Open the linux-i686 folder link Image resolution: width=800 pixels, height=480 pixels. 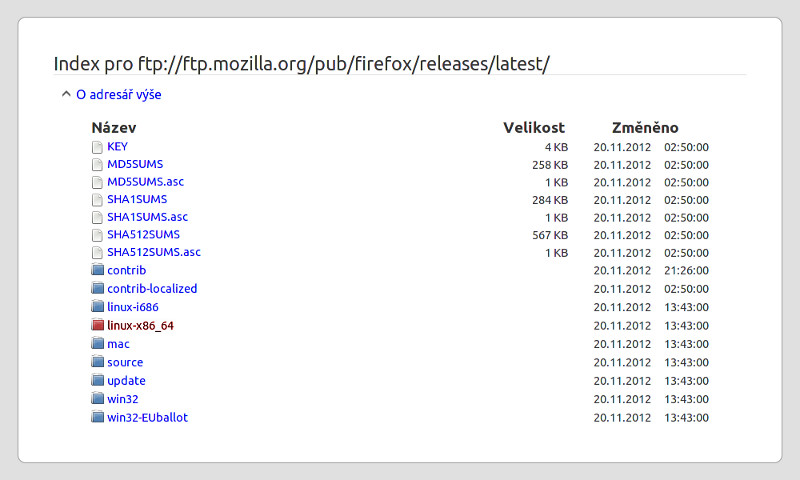[x=133, y=307]
